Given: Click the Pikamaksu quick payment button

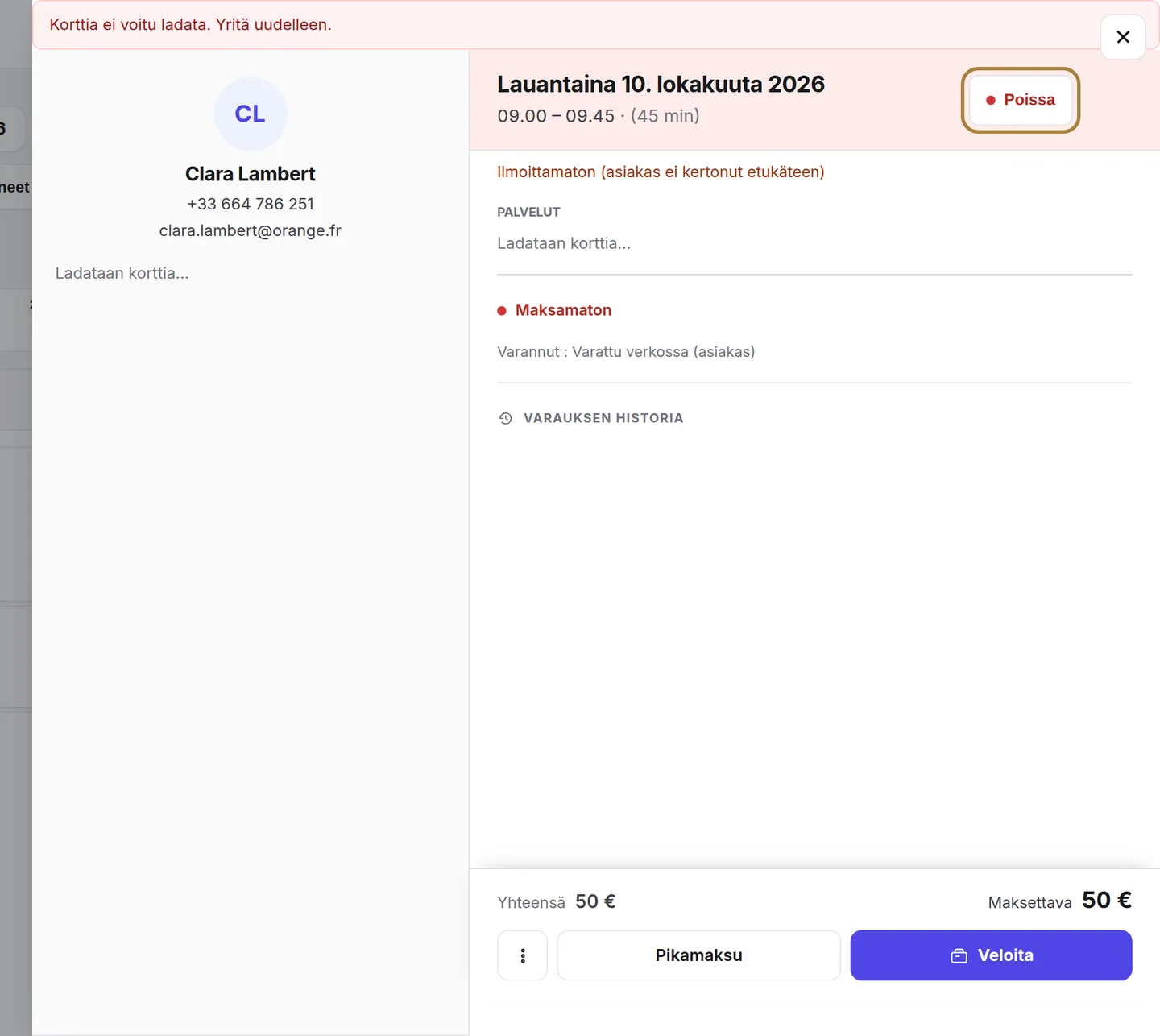Looking at the screenshot, I should pos(699,955).
